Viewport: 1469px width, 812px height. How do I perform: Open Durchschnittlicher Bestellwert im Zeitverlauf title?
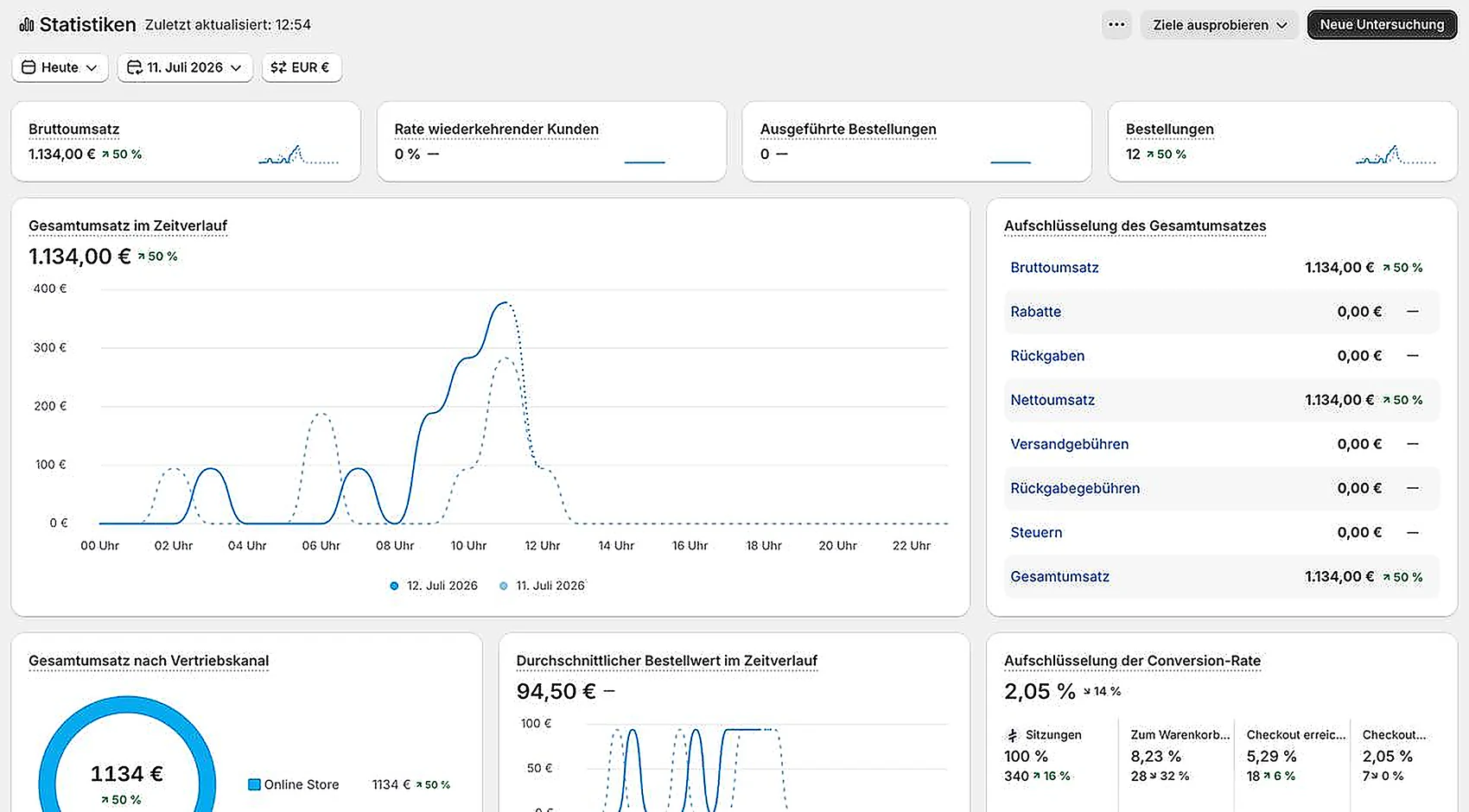pos(666,661)
